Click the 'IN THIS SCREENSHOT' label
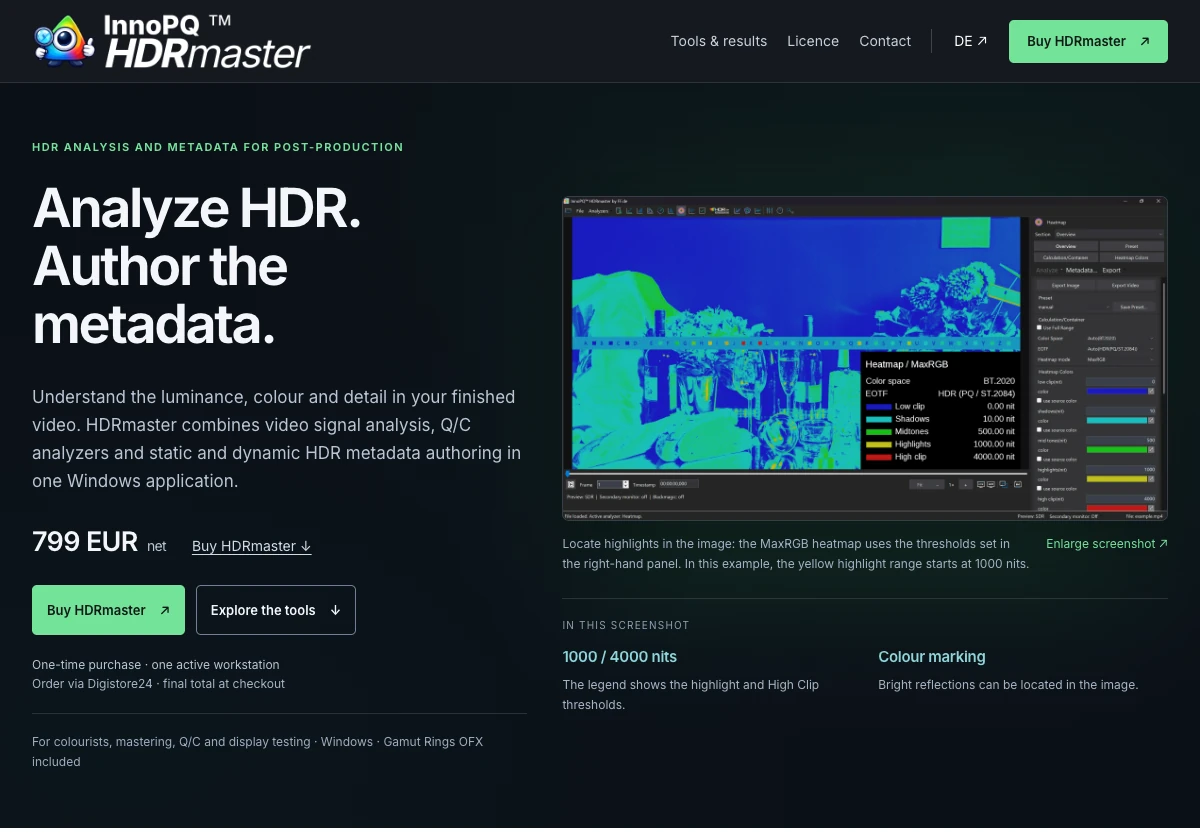1200x833 pixels. (x=626, y=625)
